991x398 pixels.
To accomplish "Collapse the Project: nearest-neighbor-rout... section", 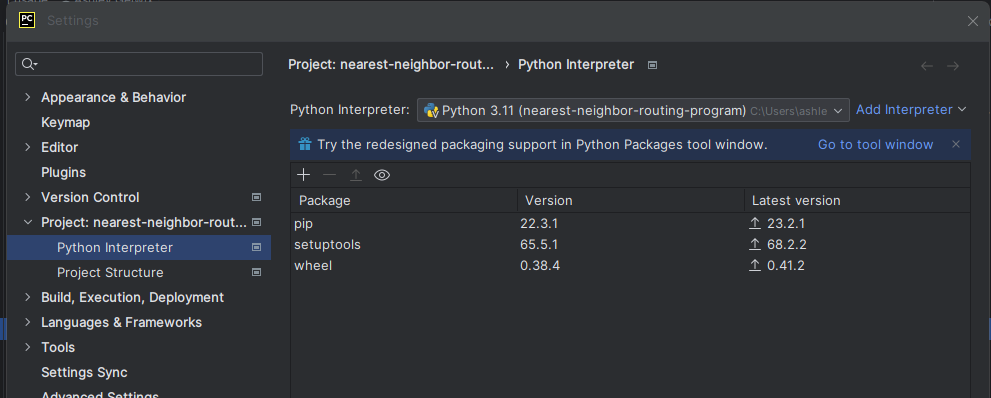I will coord(27,222).
